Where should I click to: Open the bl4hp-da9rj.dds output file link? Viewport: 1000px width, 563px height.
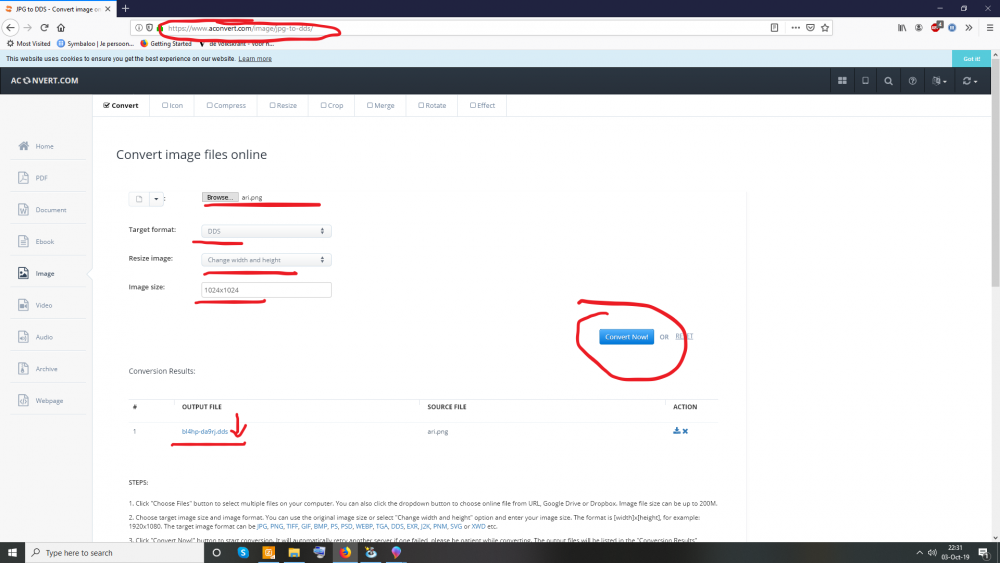[x=205, y=431]
